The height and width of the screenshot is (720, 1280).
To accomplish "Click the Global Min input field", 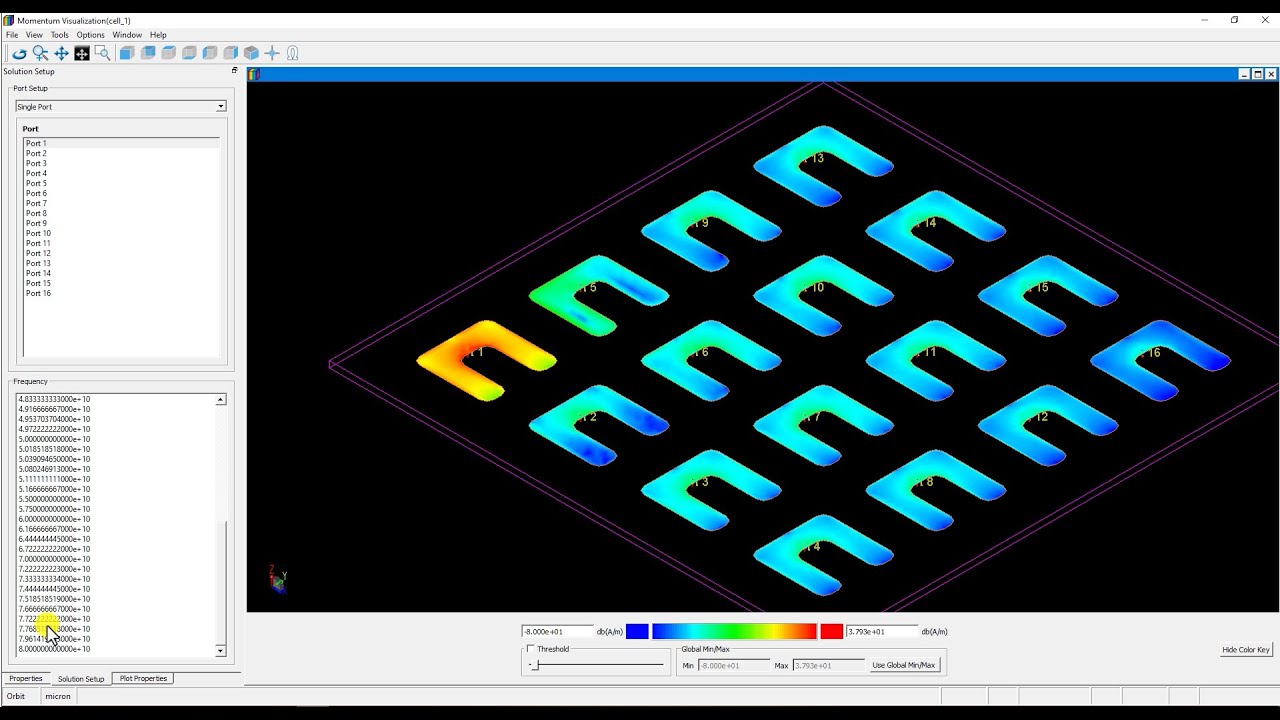I will pos(733,665).
